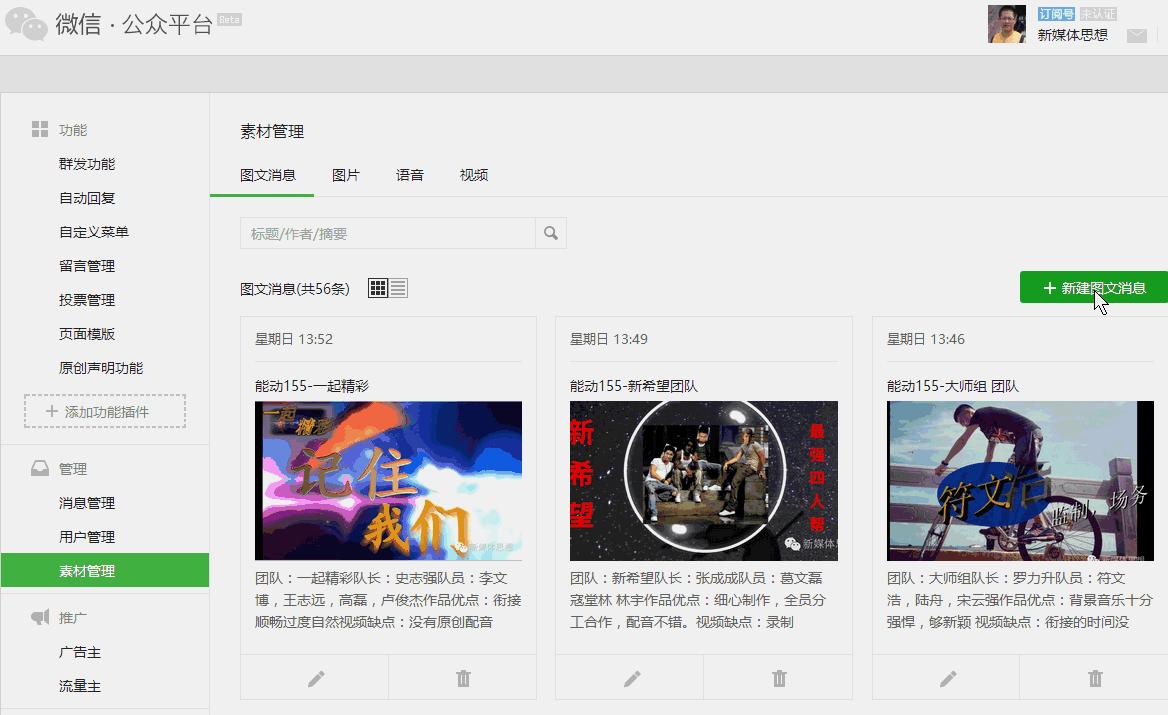Edit the 能动155-新希望团队 article

[630, 678]
